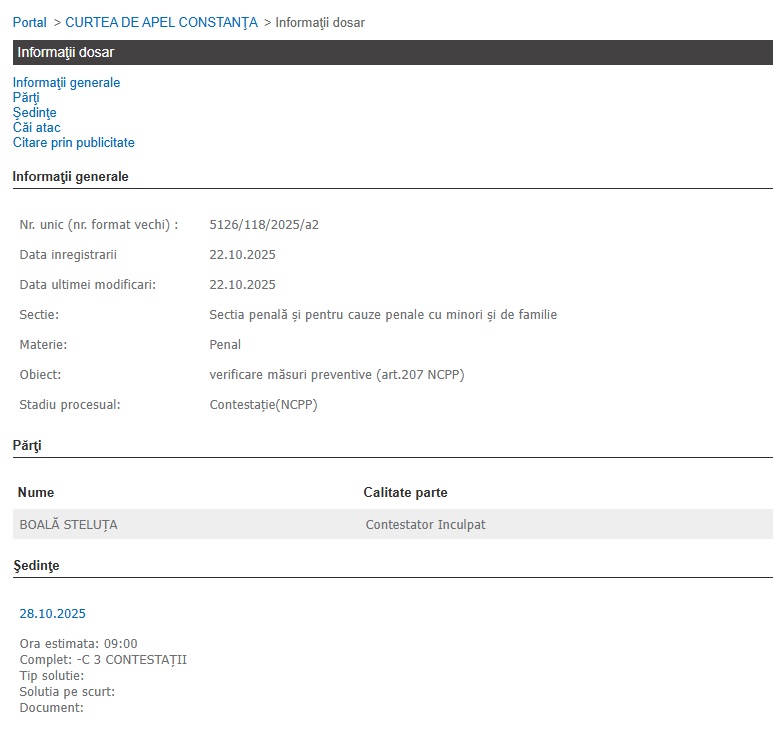
Task: Click the dark Informații dosar title bar
Action: tap(392, 52)
